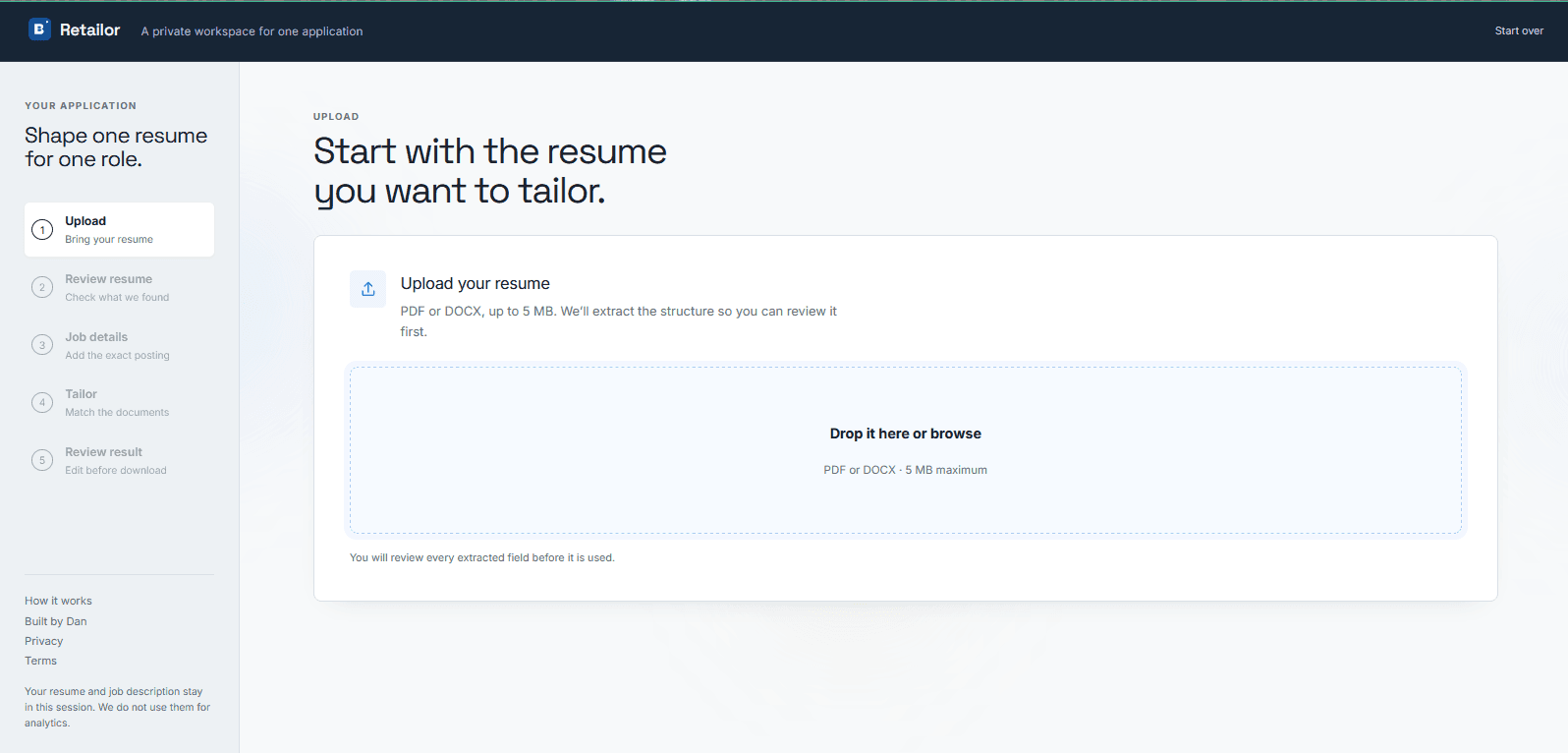Open the Upload step
This screenshot has width=1568, height=753.
pyautogui.click(x=119, y=230)
